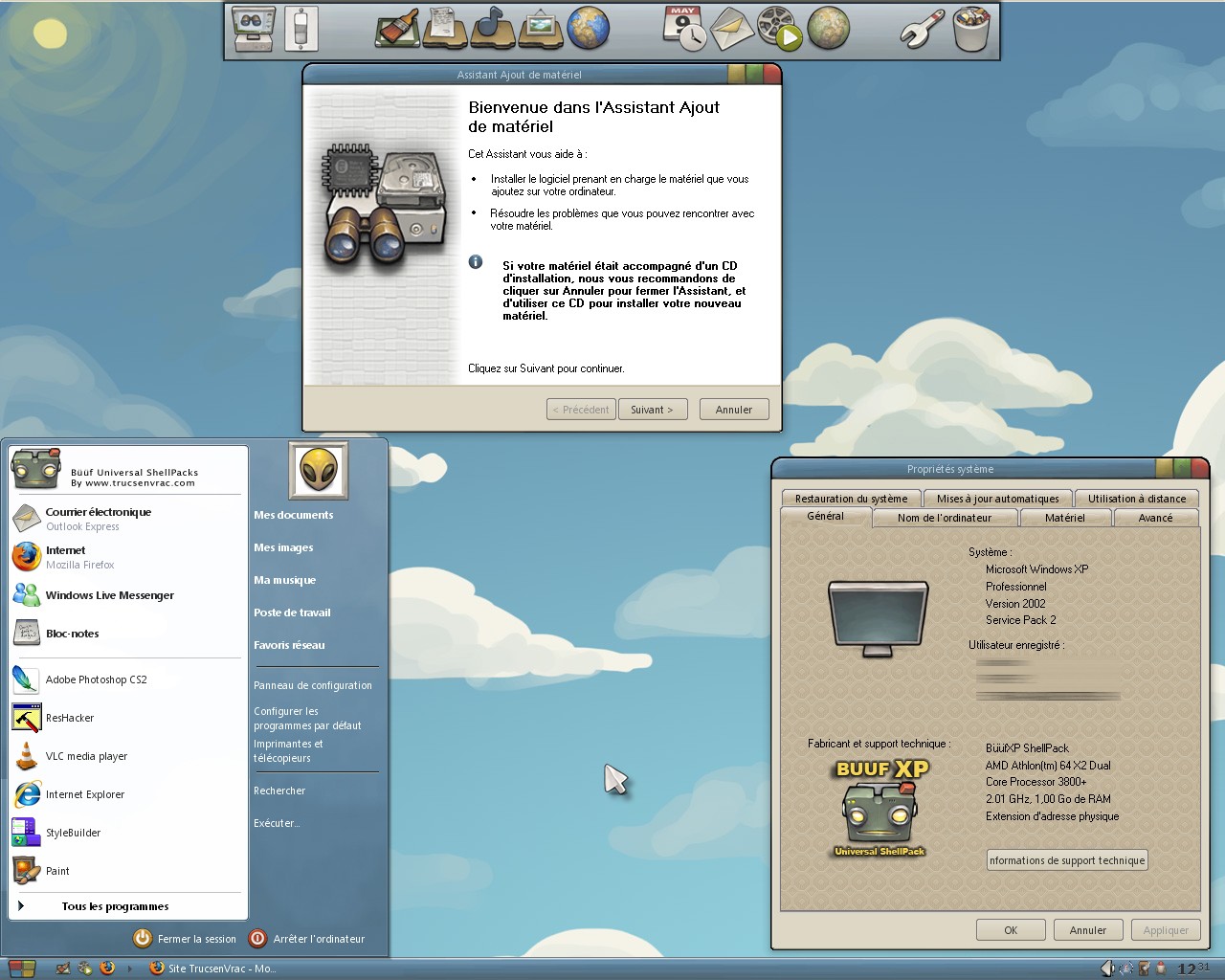Switch to Site TrucsenVrac taskbar button

point(213,969)
